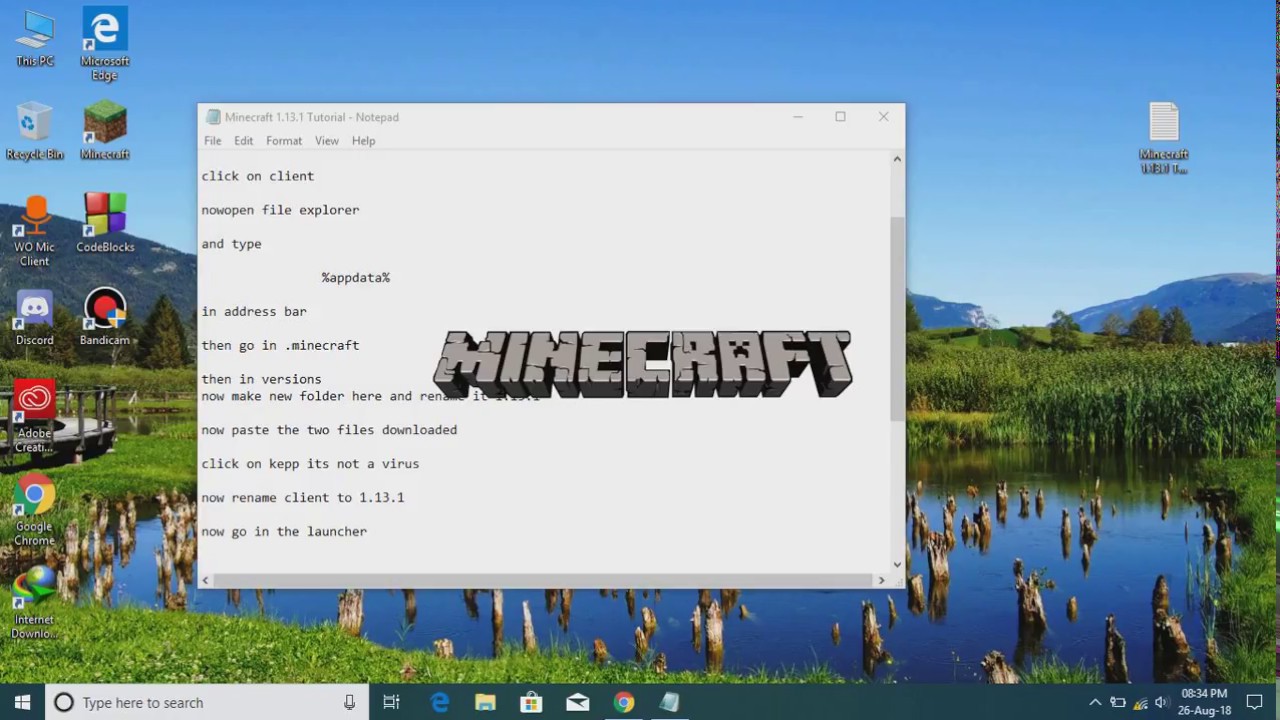Open Edge from the taskbar
1280x720 pixels.
[x=439, y=702]
